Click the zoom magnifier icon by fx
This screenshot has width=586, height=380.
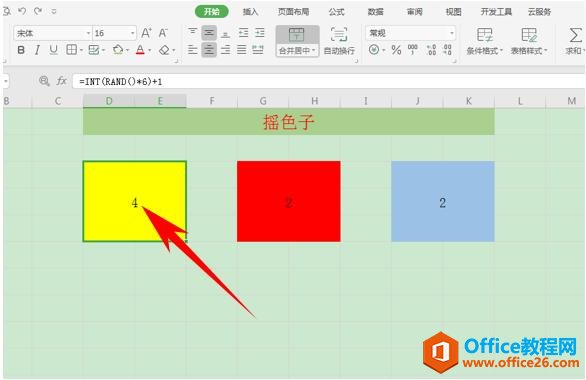point(44,81)
